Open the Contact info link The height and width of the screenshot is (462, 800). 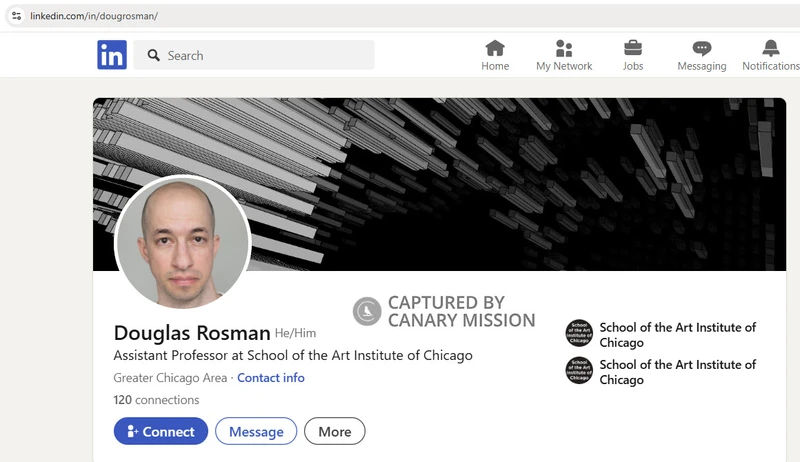pyautogui.click(x=271, y=378)
